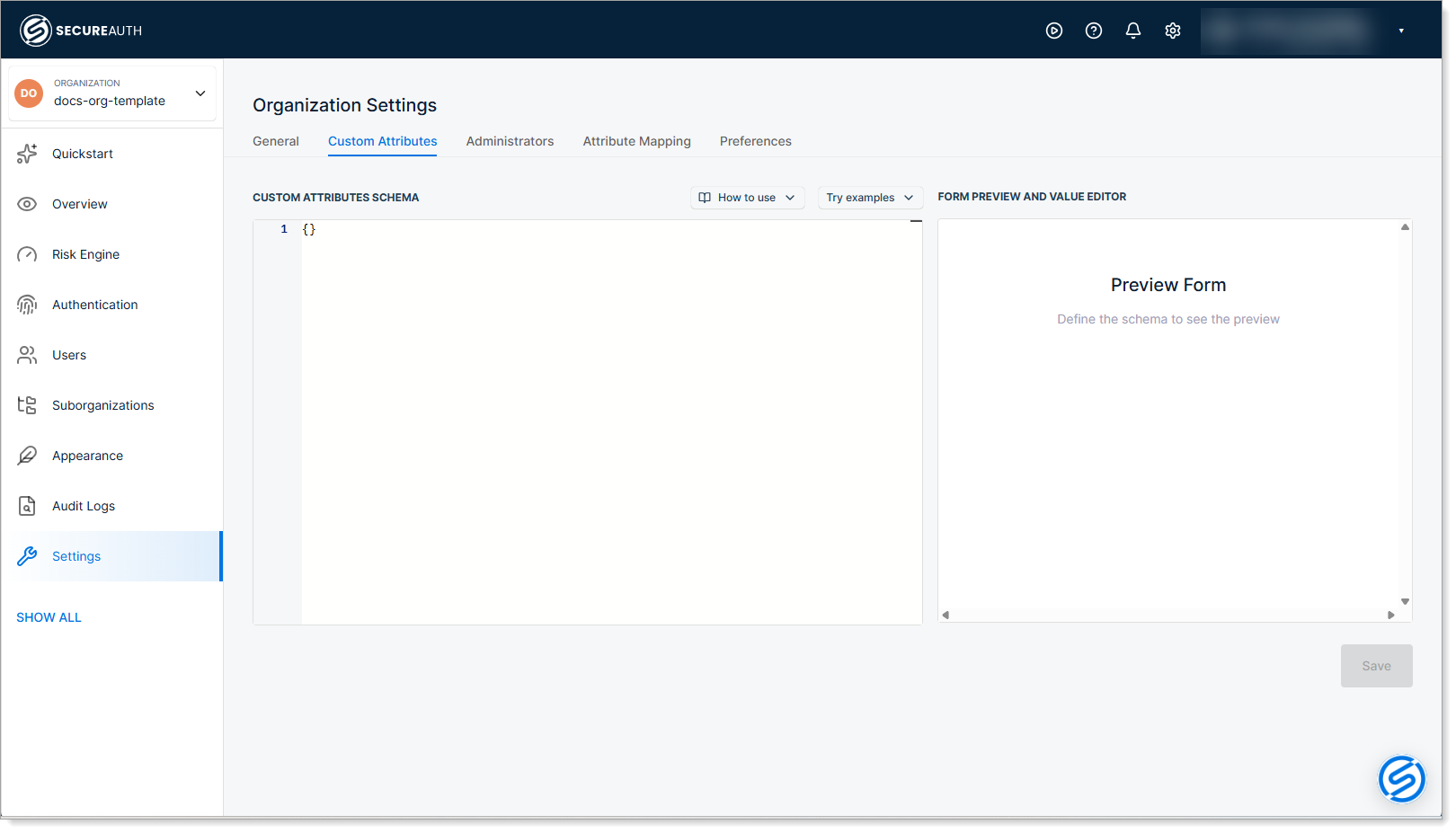
Task: Open the gear settings icon in the top bar
Action: 1172,30
